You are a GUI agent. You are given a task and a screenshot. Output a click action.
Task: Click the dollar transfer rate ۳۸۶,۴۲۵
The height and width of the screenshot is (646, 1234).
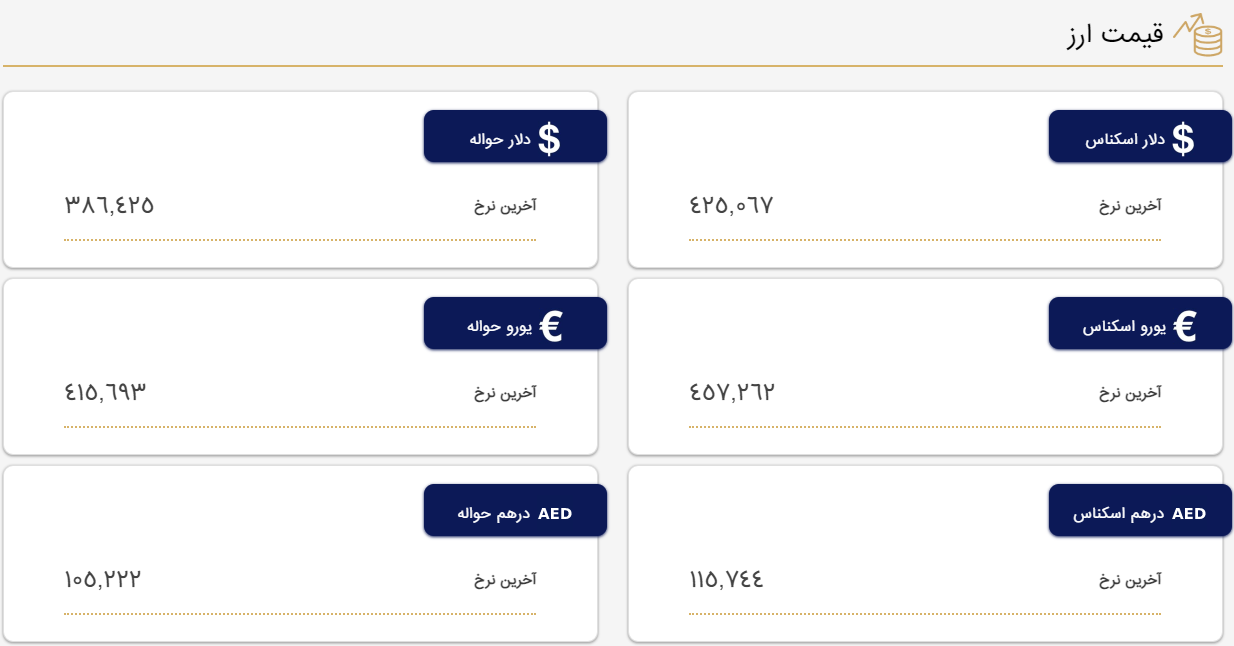pos(109,205)
